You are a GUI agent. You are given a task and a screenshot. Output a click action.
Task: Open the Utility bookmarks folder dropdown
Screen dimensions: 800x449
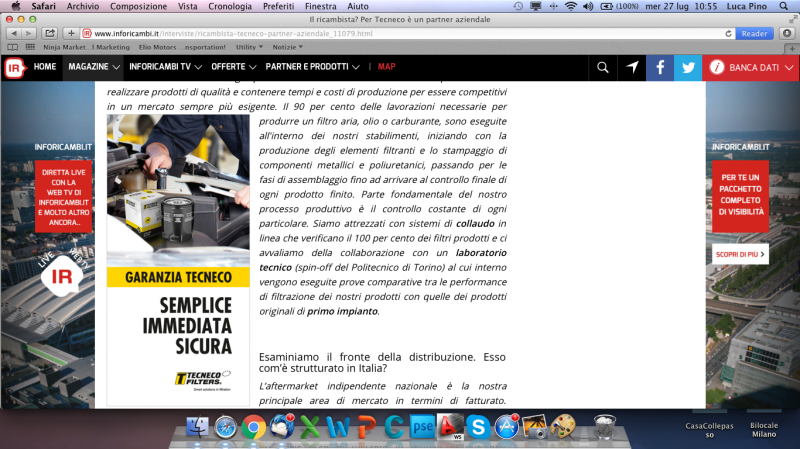tap(249, 47)
